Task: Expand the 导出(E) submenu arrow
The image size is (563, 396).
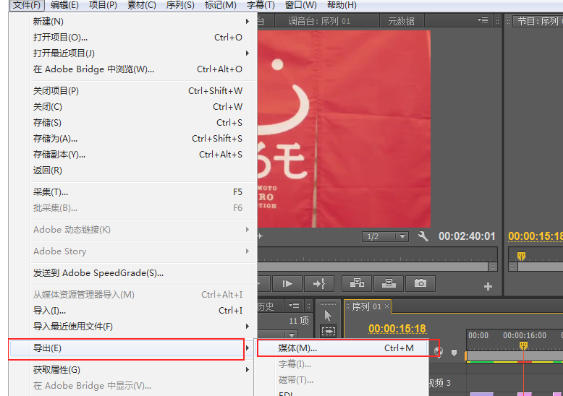Action: [247, 348]
